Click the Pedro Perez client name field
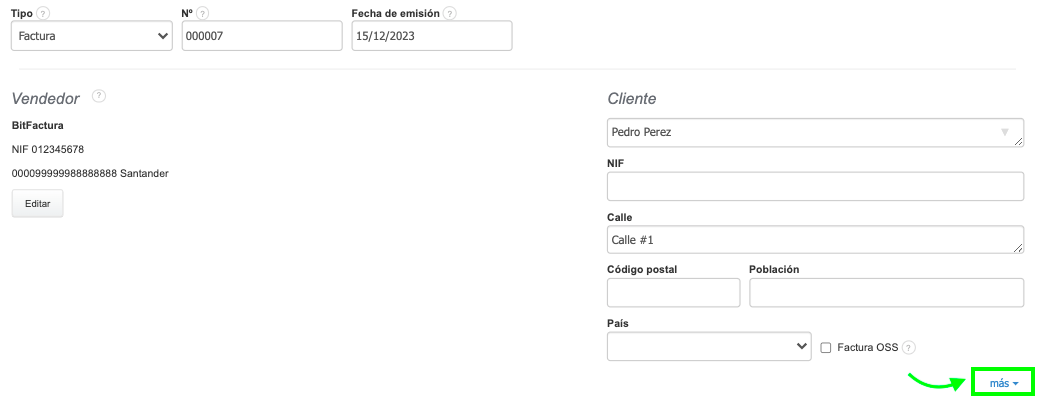This screenshot has width=1050, height=405. point(800,132)
